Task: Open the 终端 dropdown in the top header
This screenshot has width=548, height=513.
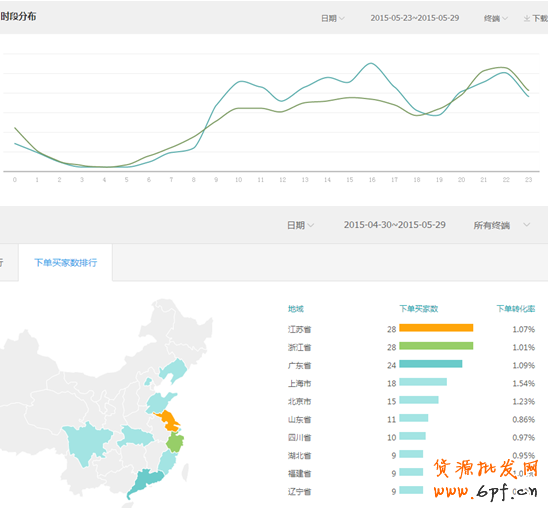Action: (496, 18)
